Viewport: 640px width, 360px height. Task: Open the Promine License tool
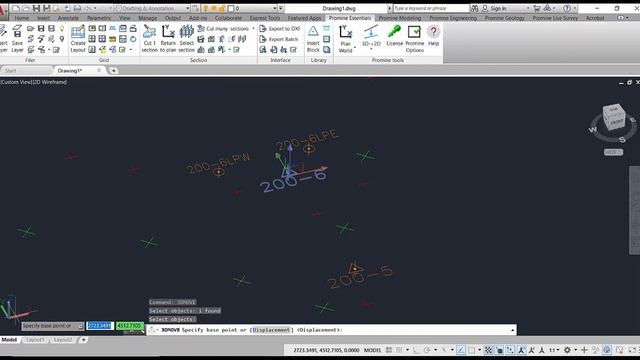tap(394, 35)
